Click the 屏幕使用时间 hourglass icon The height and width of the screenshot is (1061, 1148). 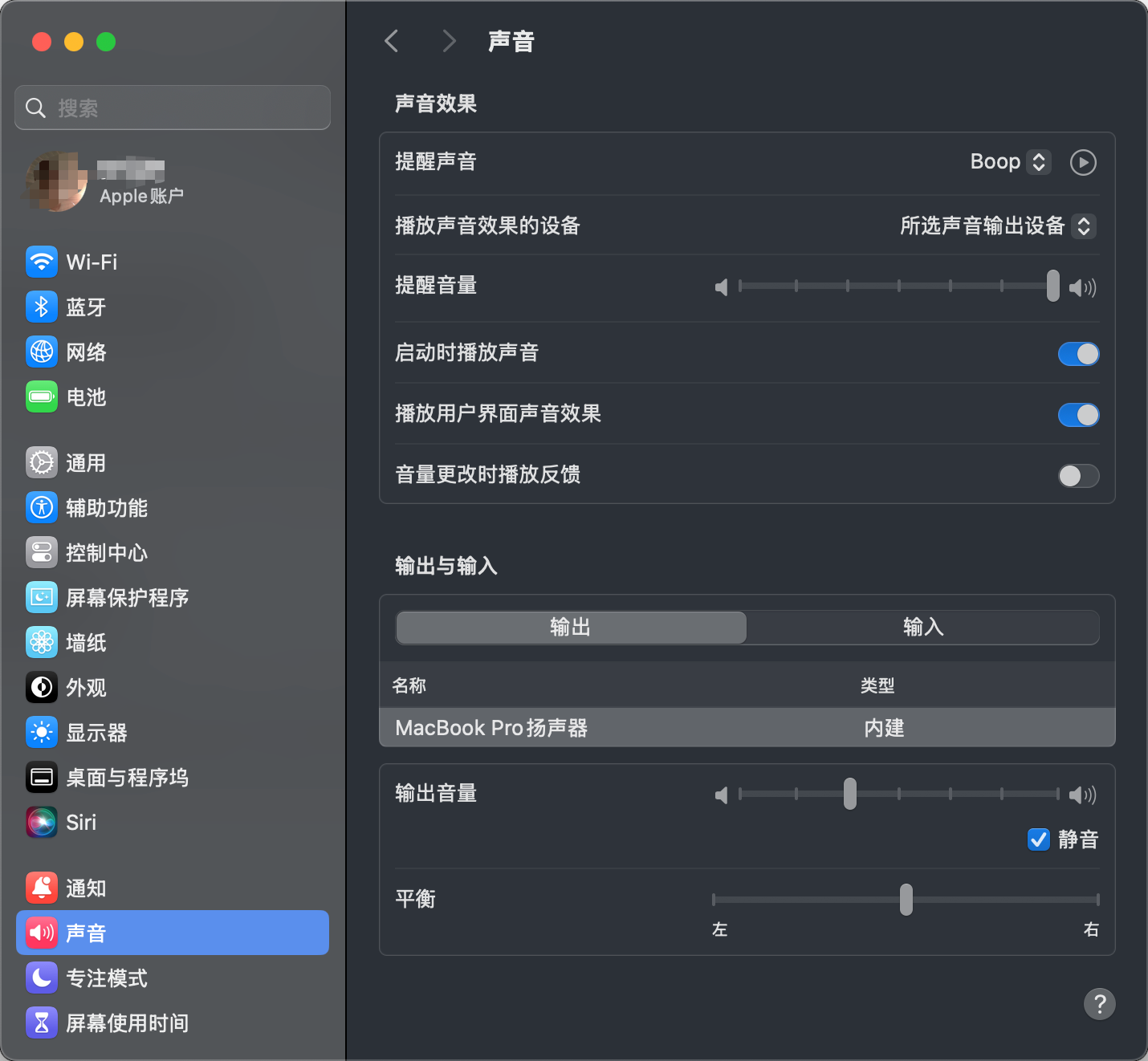pos(42,1022)
